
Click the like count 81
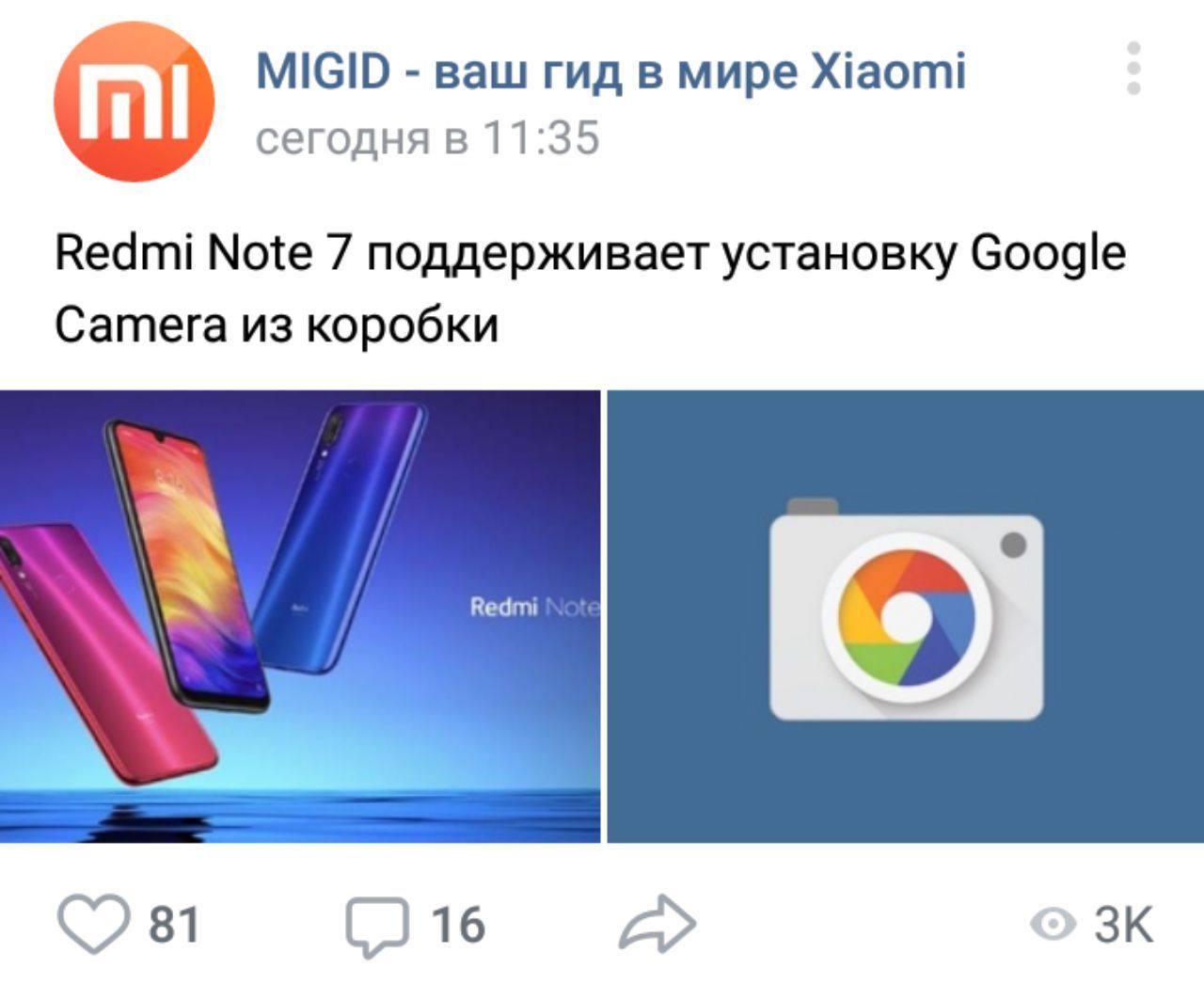coord(174,925)
